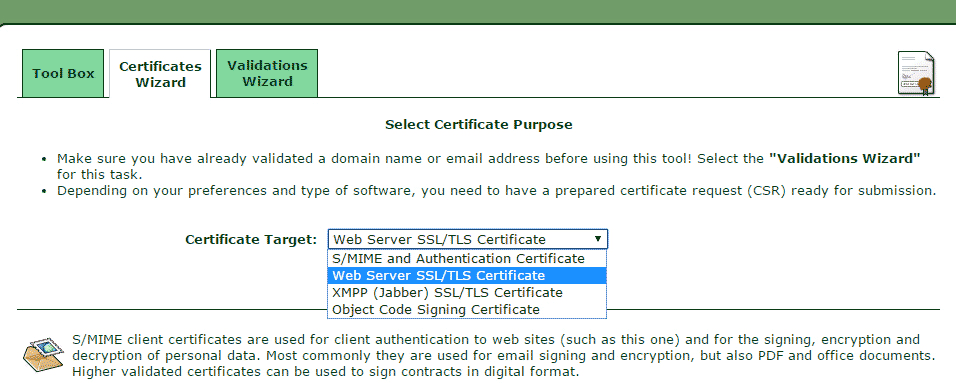Click the Certificate Target label
This screenshot has height=383, width=956.
[251, 239]
